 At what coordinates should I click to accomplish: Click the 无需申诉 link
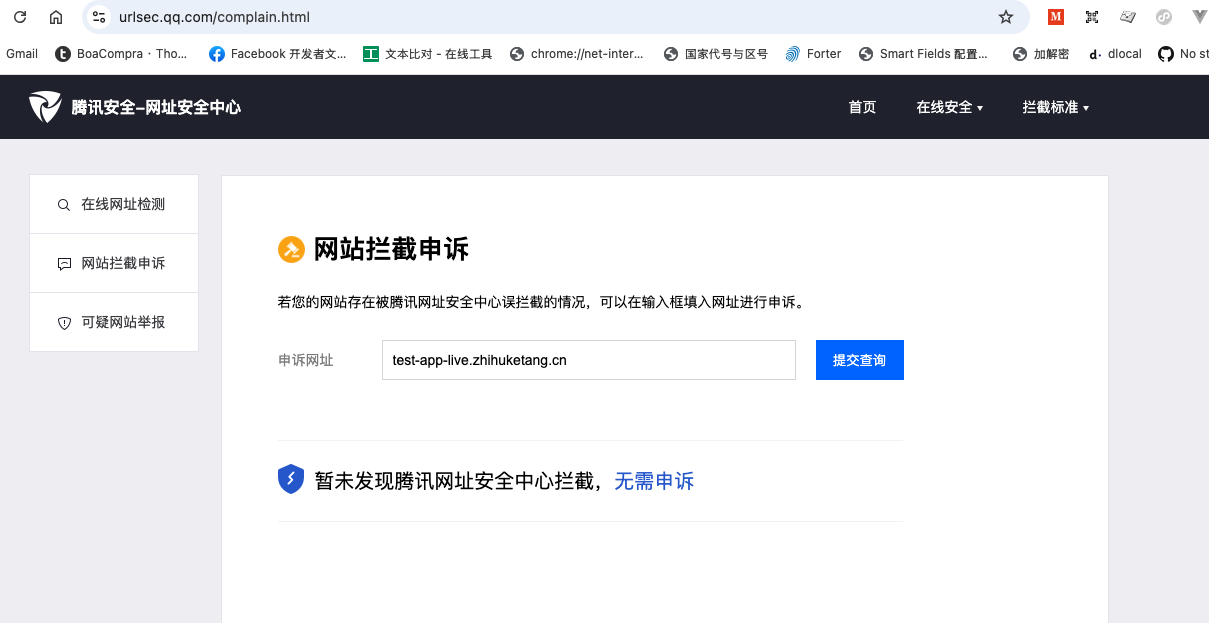(654, 481)
